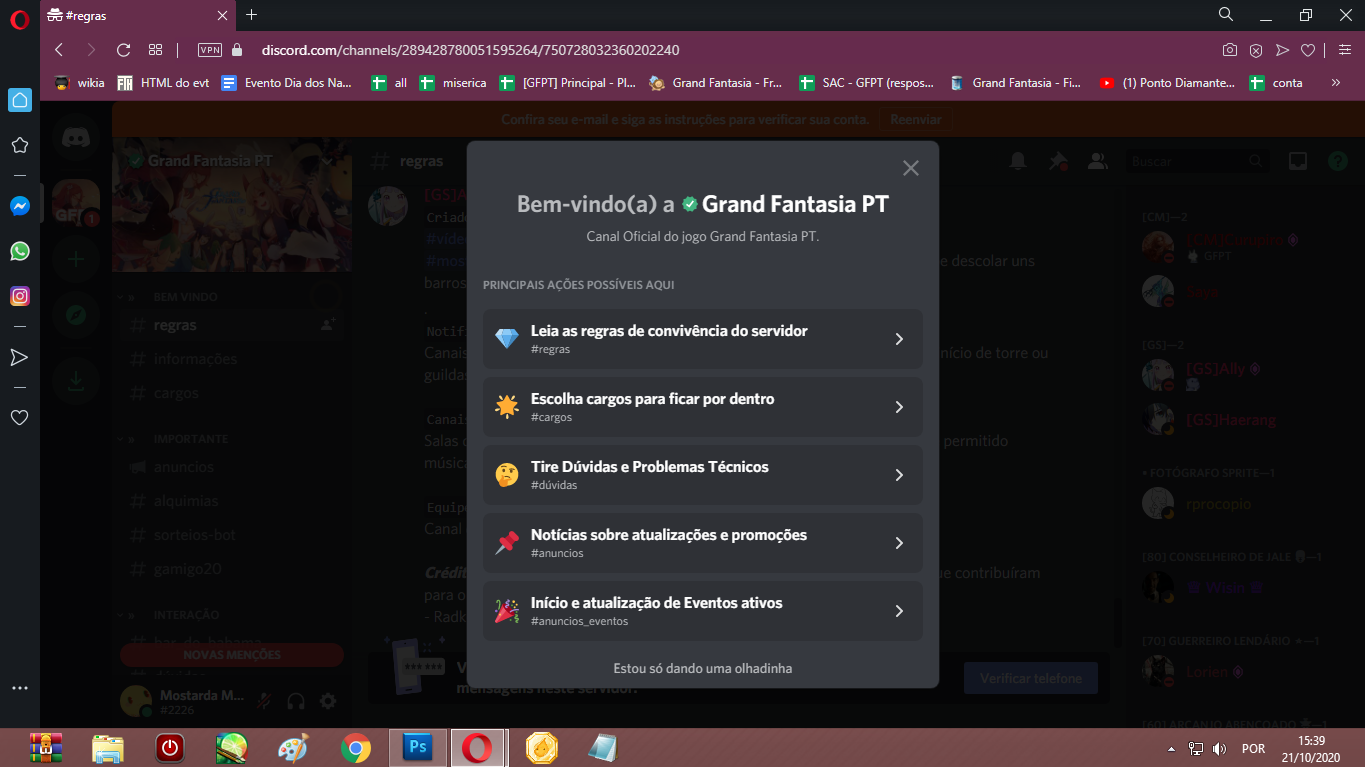
Task: Open the regras rules welcome action
Action: point(702,339)
